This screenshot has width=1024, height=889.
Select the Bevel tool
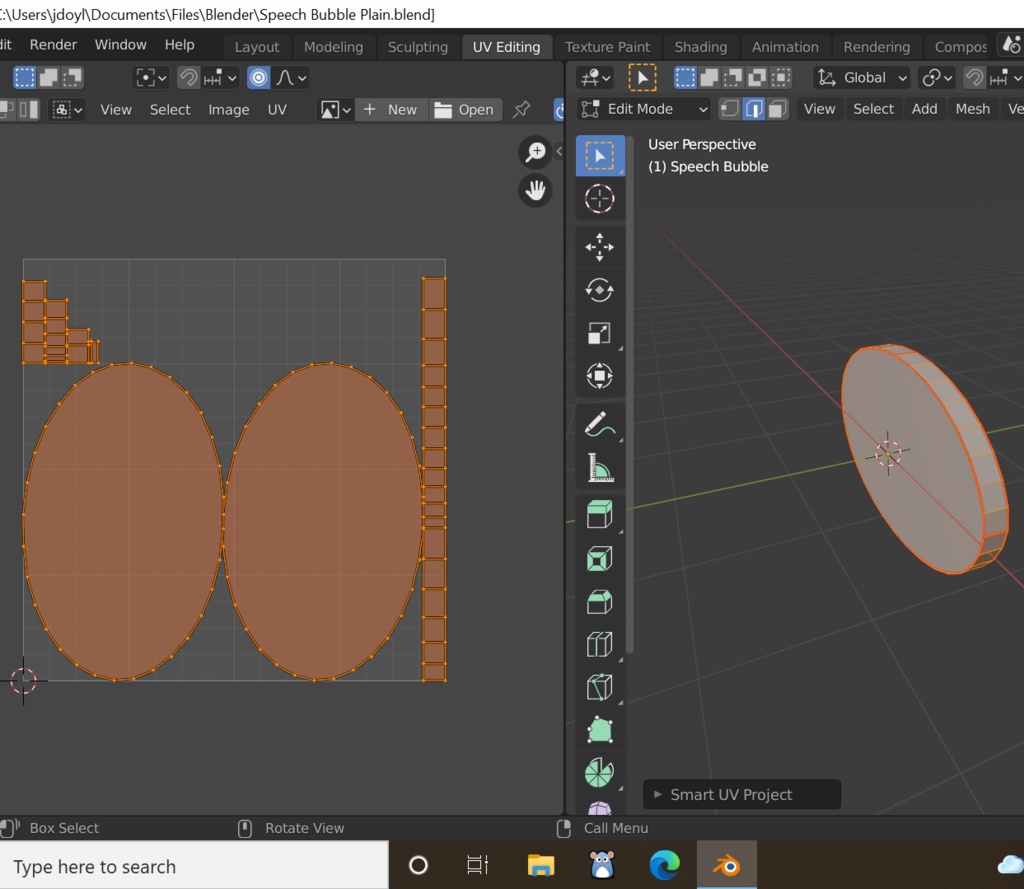(x=600, y=602)
